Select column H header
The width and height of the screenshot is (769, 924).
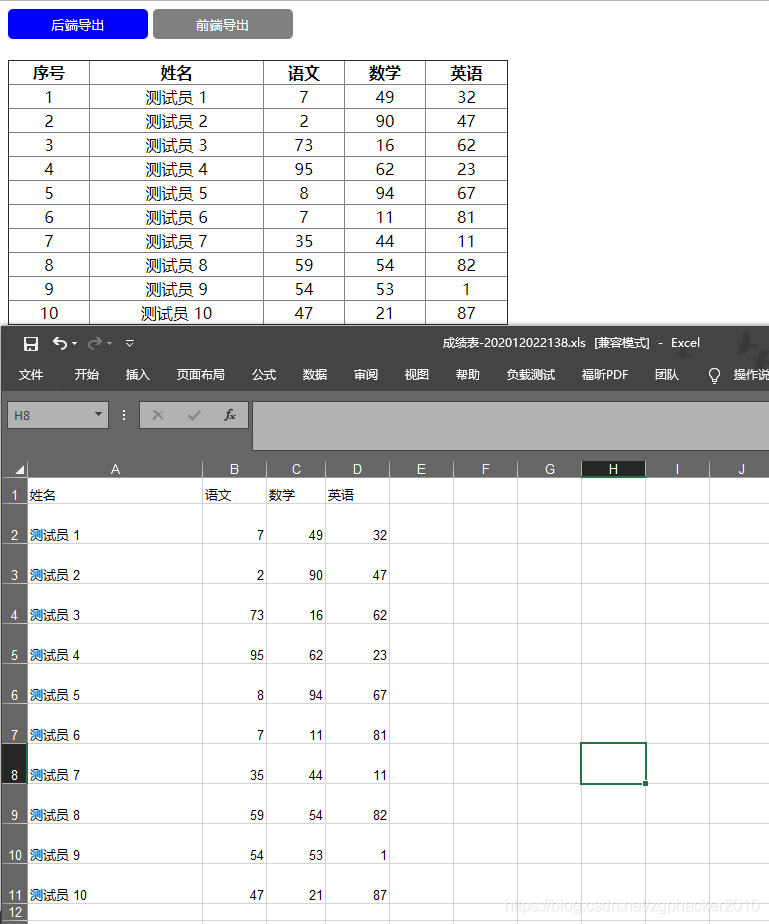(x=613, y=469)
